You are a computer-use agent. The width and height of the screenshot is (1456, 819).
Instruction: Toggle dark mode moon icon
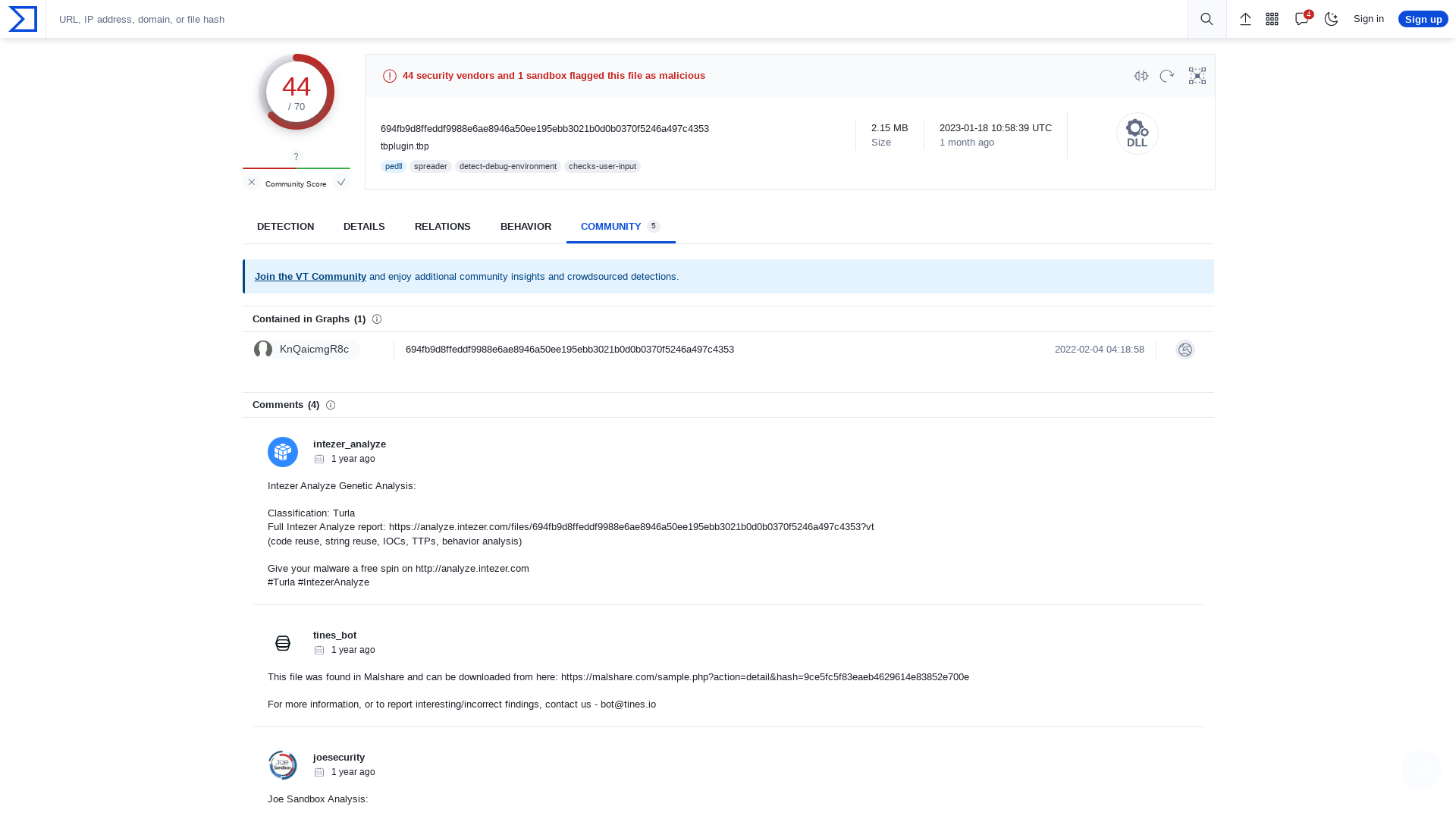pyautogui.click(x=1331, y=19)
